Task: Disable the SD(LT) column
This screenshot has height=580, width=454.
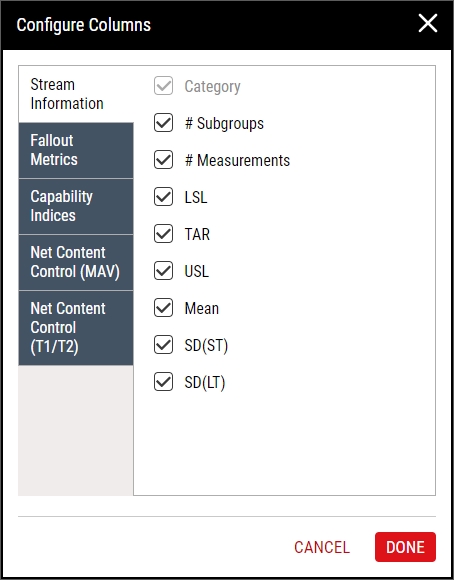Action: coord(163,382)
